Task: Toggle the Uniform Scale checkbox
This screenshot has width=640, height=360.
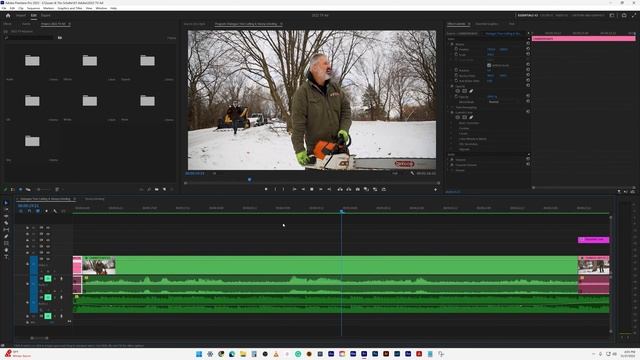Action: point(489,65)
